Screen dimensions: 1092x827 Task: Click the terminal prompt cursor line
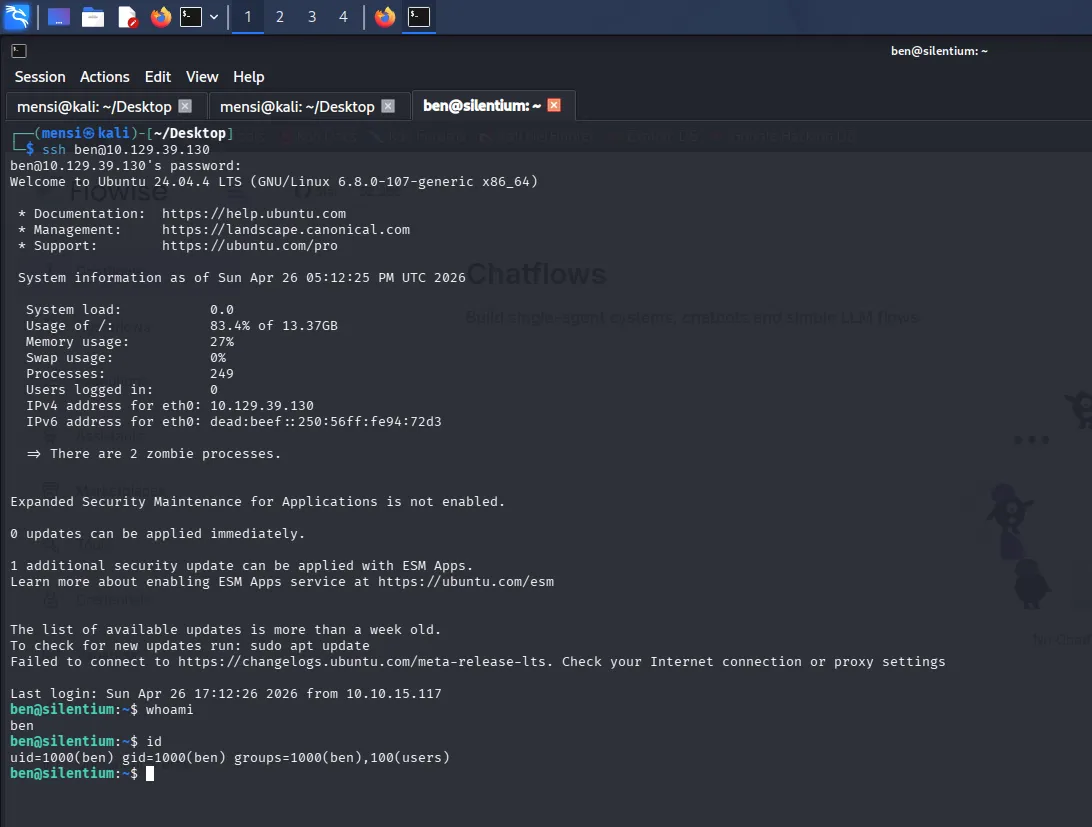click(x=82, y=773)
